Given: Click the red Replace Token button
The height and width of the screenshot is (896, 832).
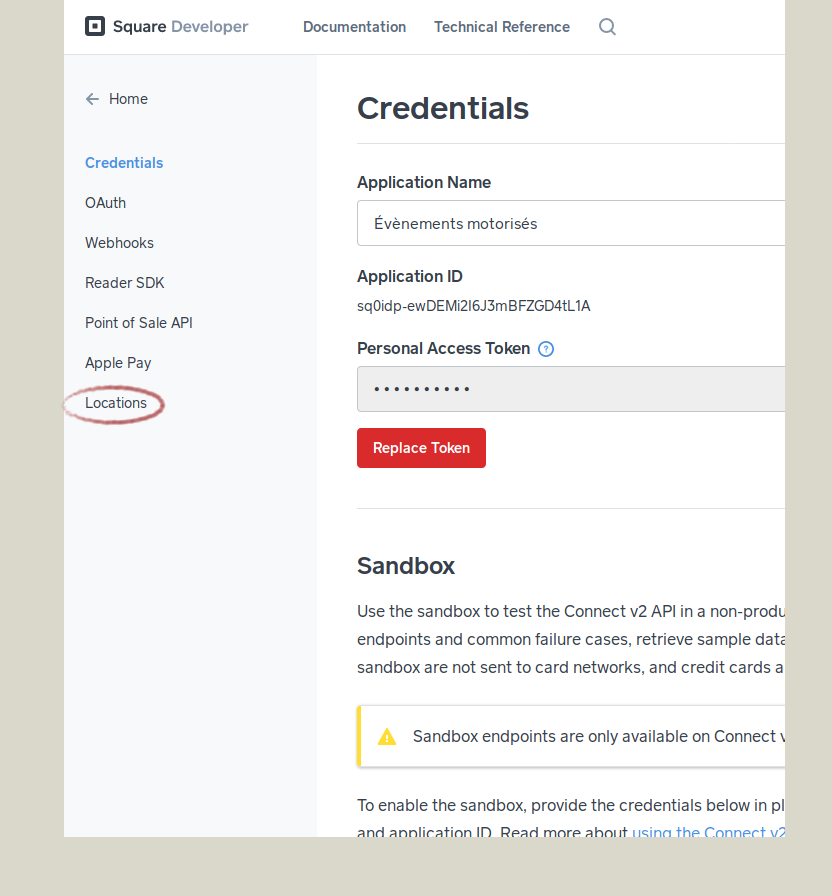Looking at the screenshot, I should (x=421, y=448).
